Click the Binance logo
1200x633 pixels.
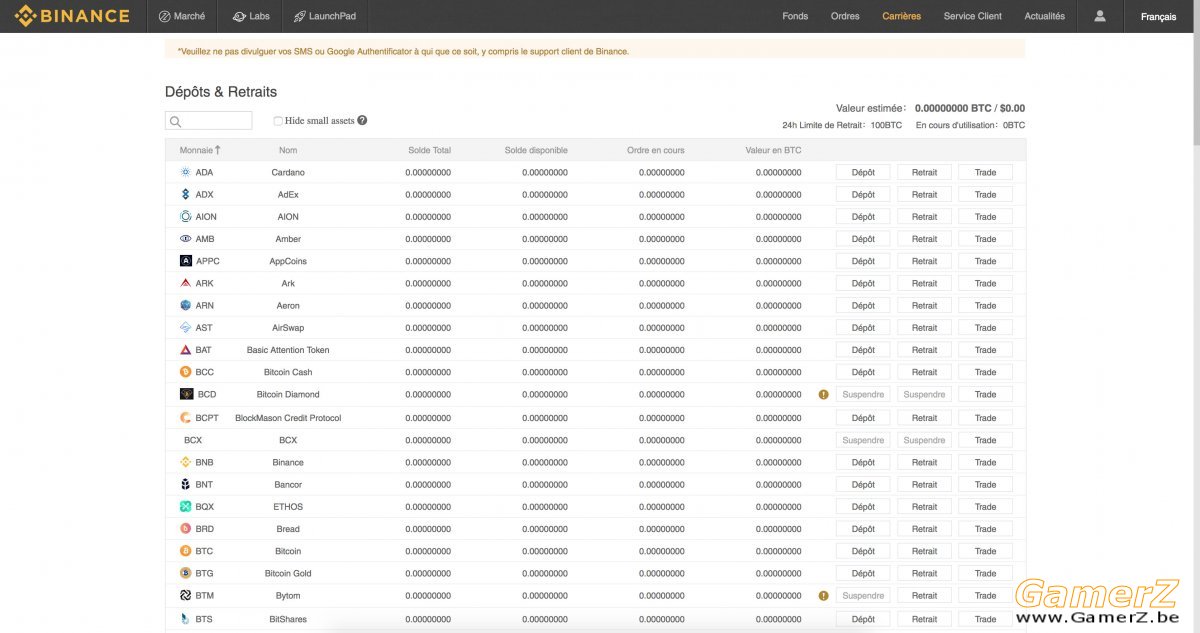(72, 16)
